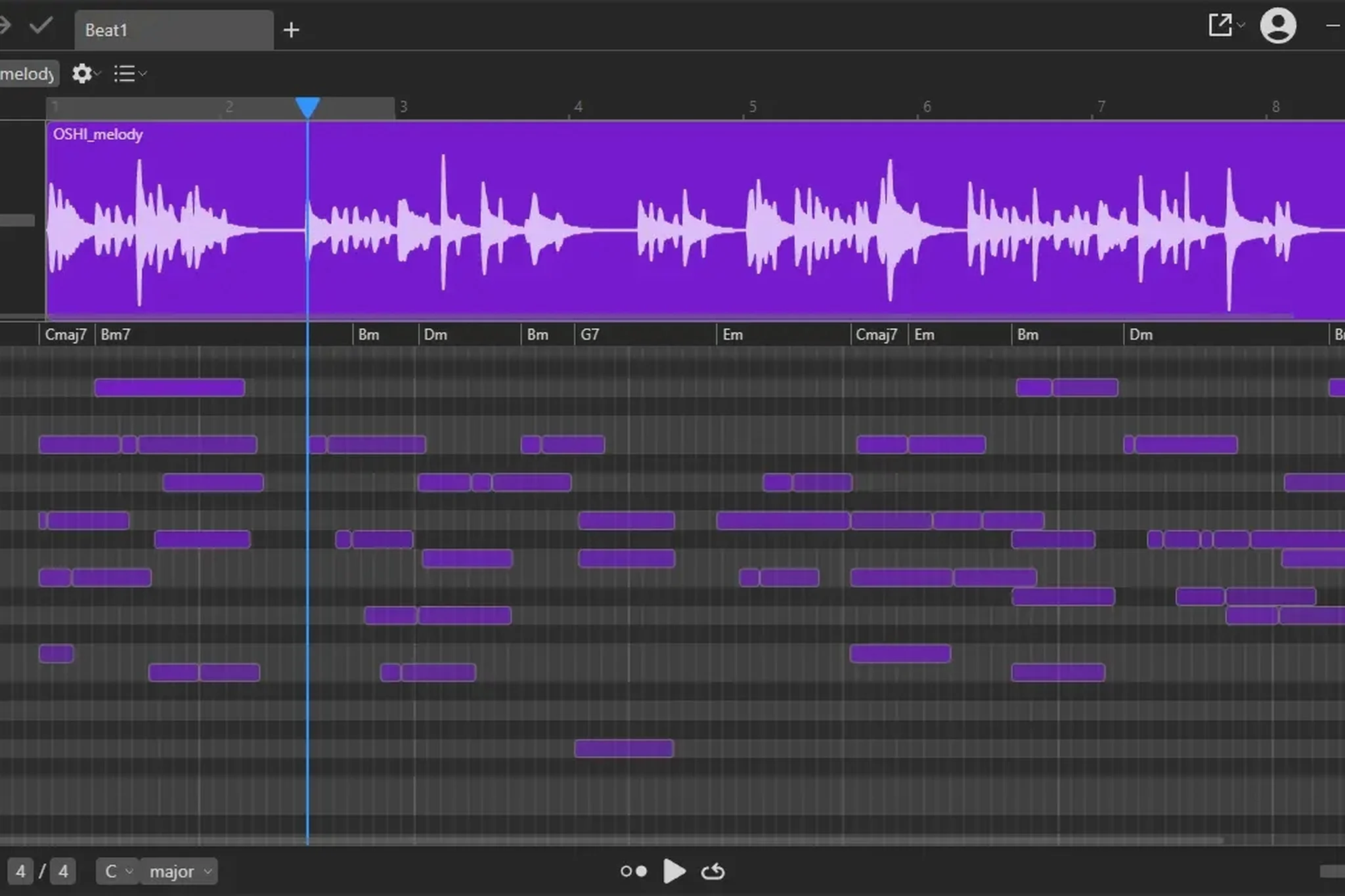
Task: Jump to bar 6 on the ruler
Action: (x=927, y=107)
